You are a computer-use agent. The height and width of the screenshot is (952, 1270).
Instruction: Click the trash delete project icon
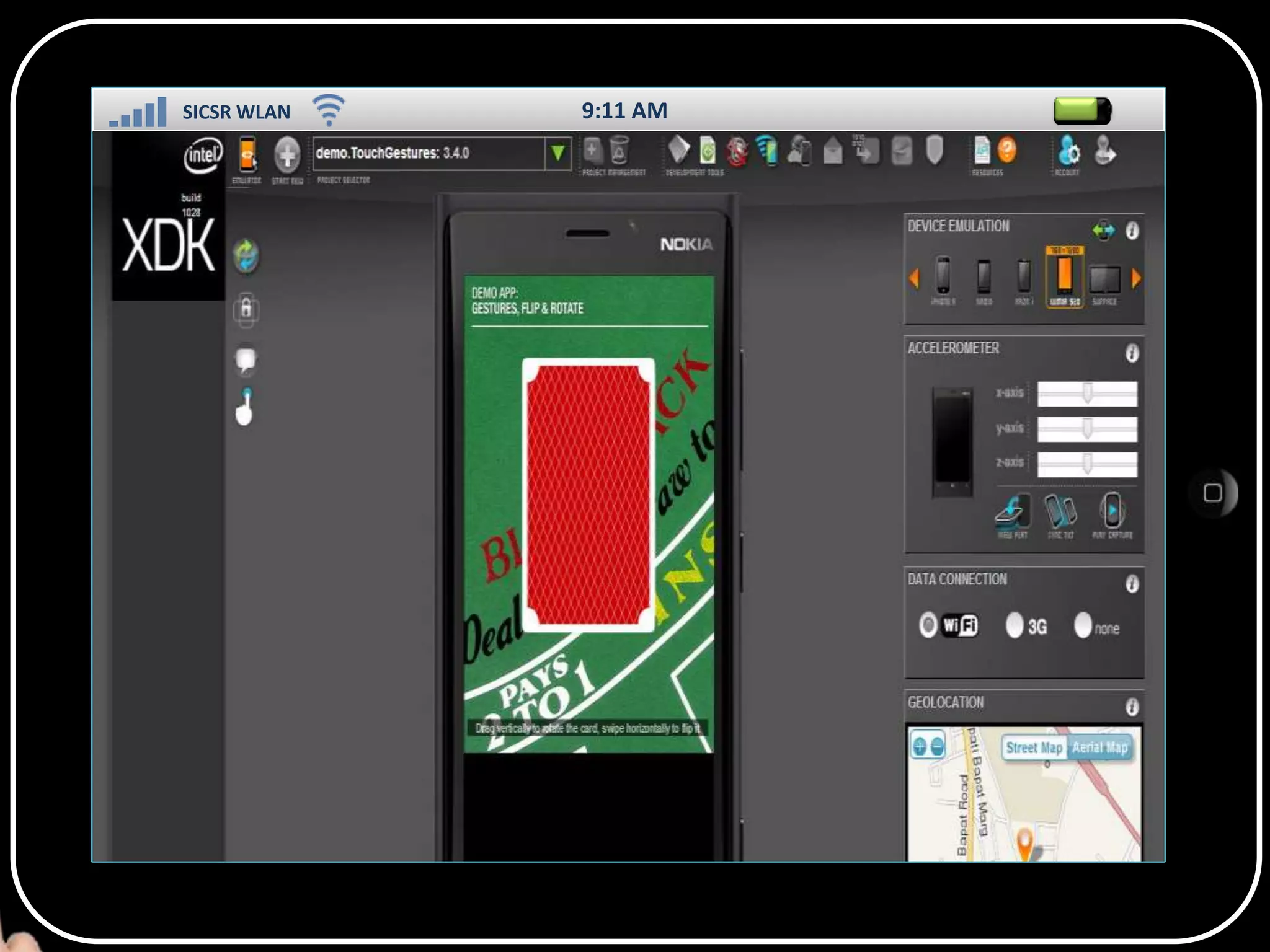tap(619, 151)
